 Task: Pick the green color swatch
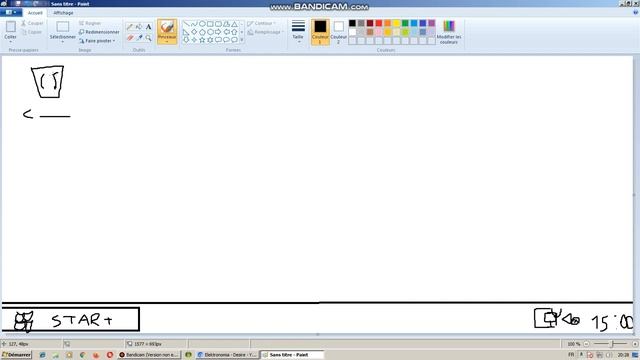pyautogui.click(x=405, y=23)
